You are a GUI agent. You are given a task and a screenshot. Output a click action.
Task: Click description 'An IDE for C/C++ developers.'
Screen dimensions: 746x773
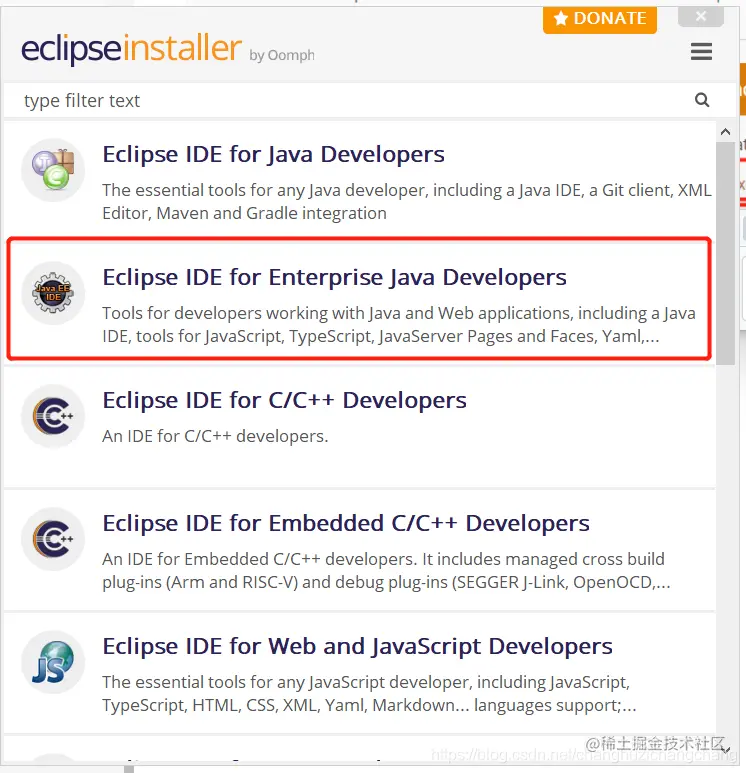pyautogui.click(x=215, y=436)
